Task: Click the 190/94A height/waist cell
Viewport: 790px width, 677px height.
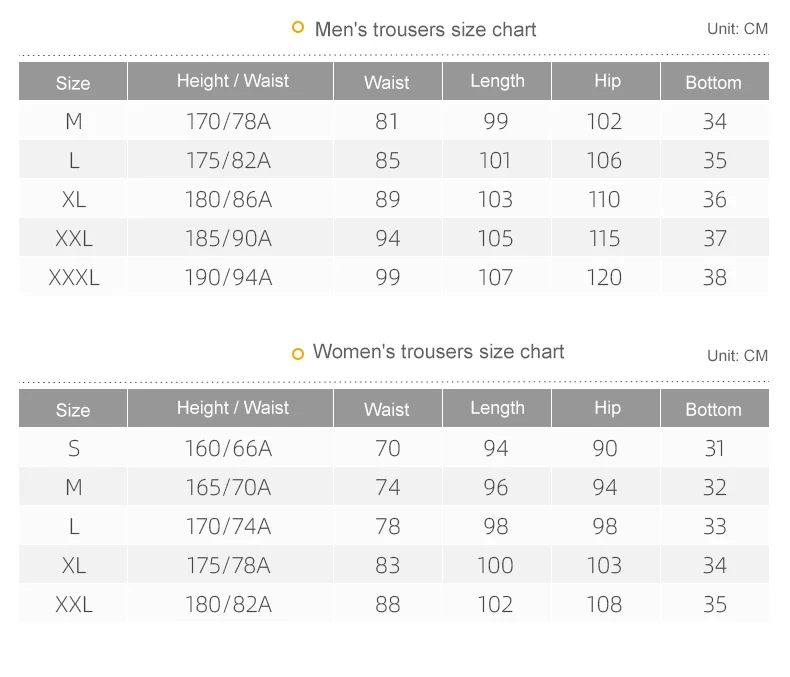Action: pyautogui.click(x=228, y=277)
